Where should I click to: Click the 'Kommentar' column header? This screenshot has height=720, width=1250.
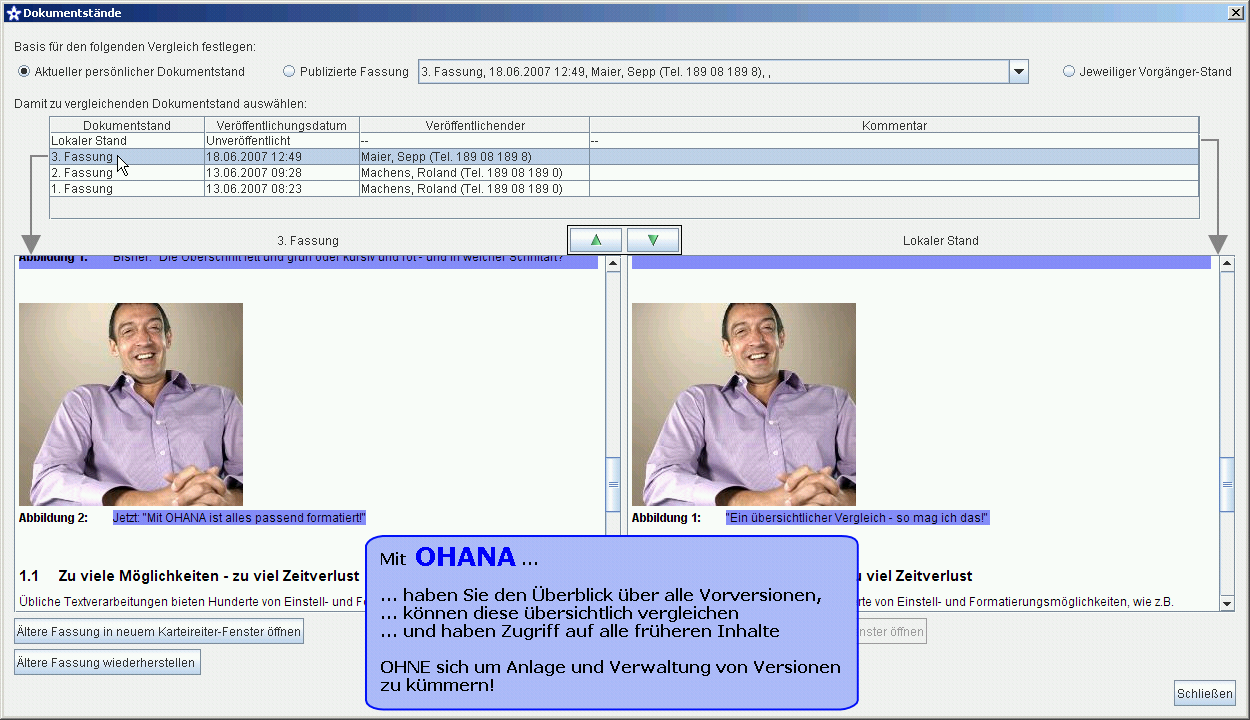coord(893,126)
